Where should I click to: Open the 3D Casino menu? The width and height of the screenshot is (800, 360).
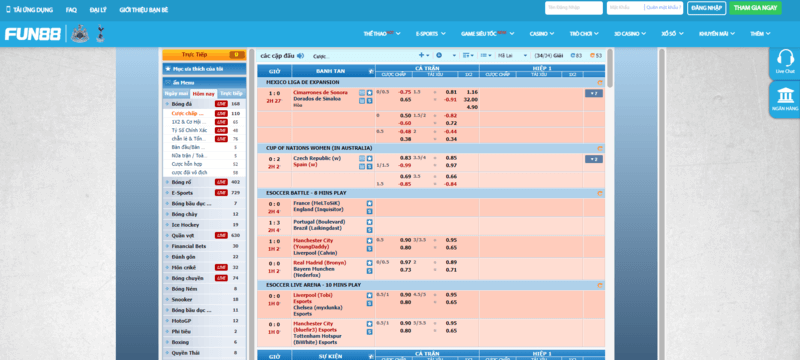tap(630, 34)
